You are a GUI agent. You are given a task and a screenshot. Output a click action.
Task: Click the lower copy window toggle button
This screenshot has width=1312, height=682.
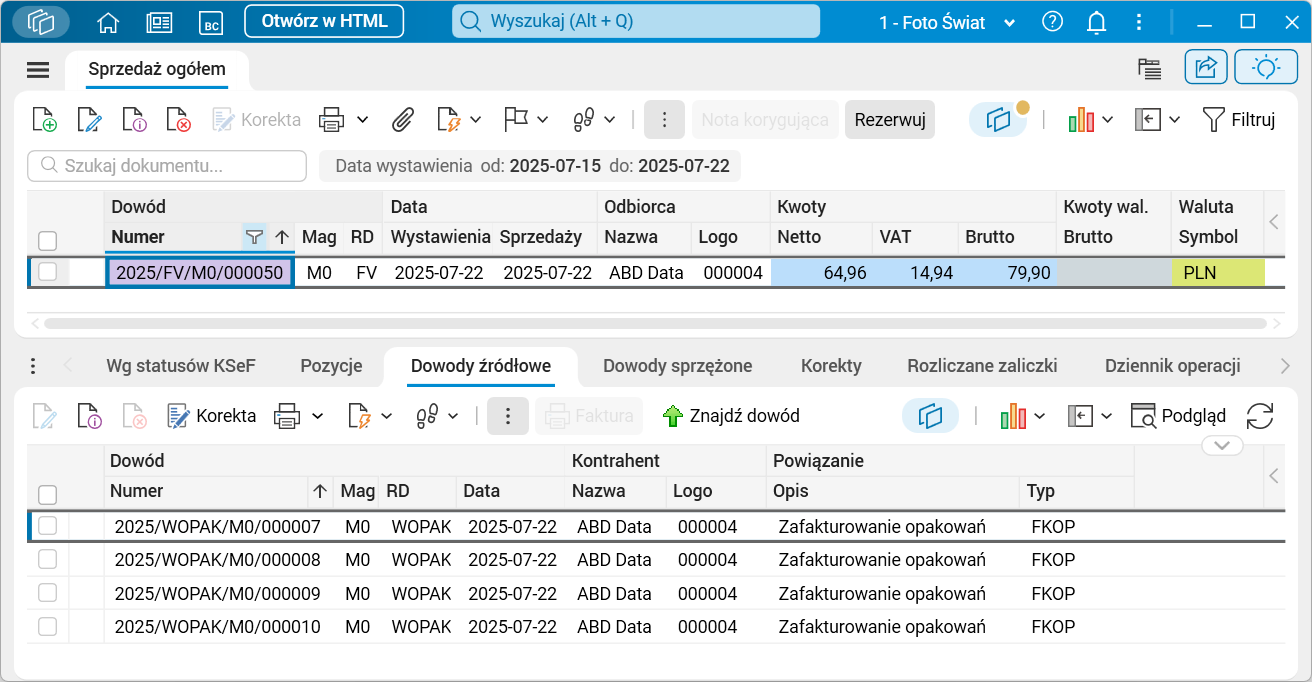[x=930, y=416]
